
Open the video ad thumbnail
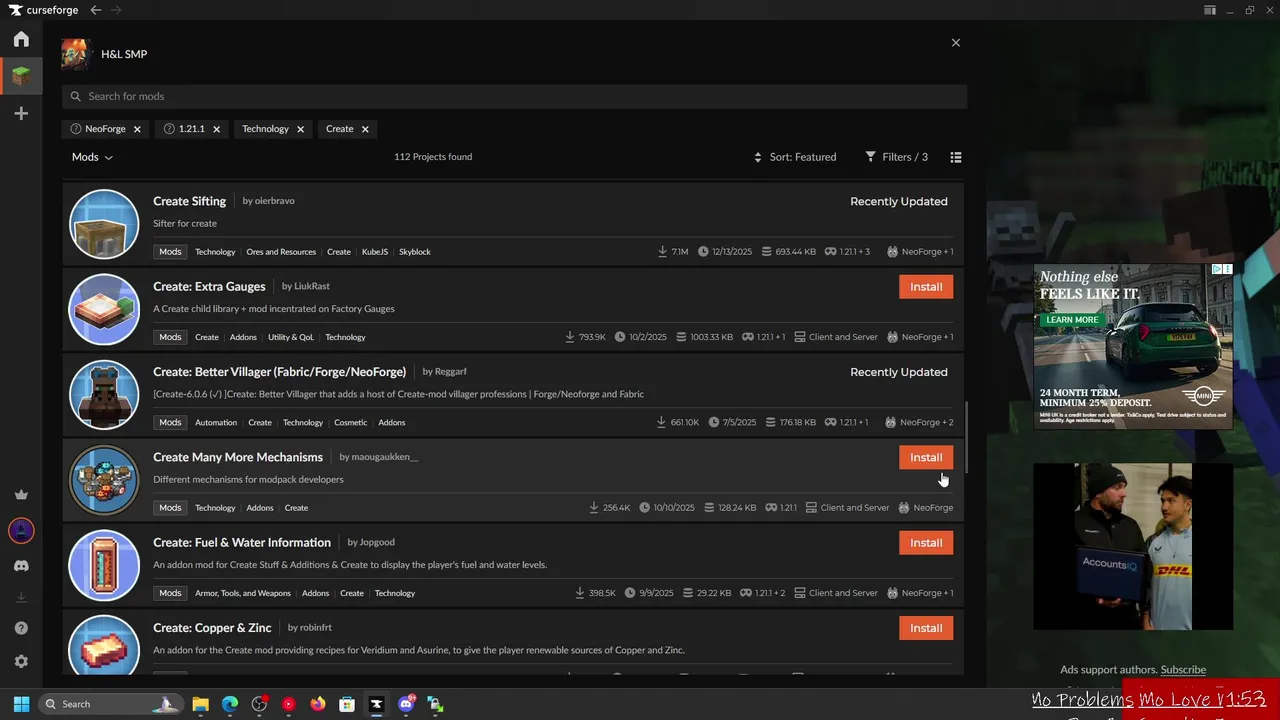pyautogui.click(x=1133, y=546)
